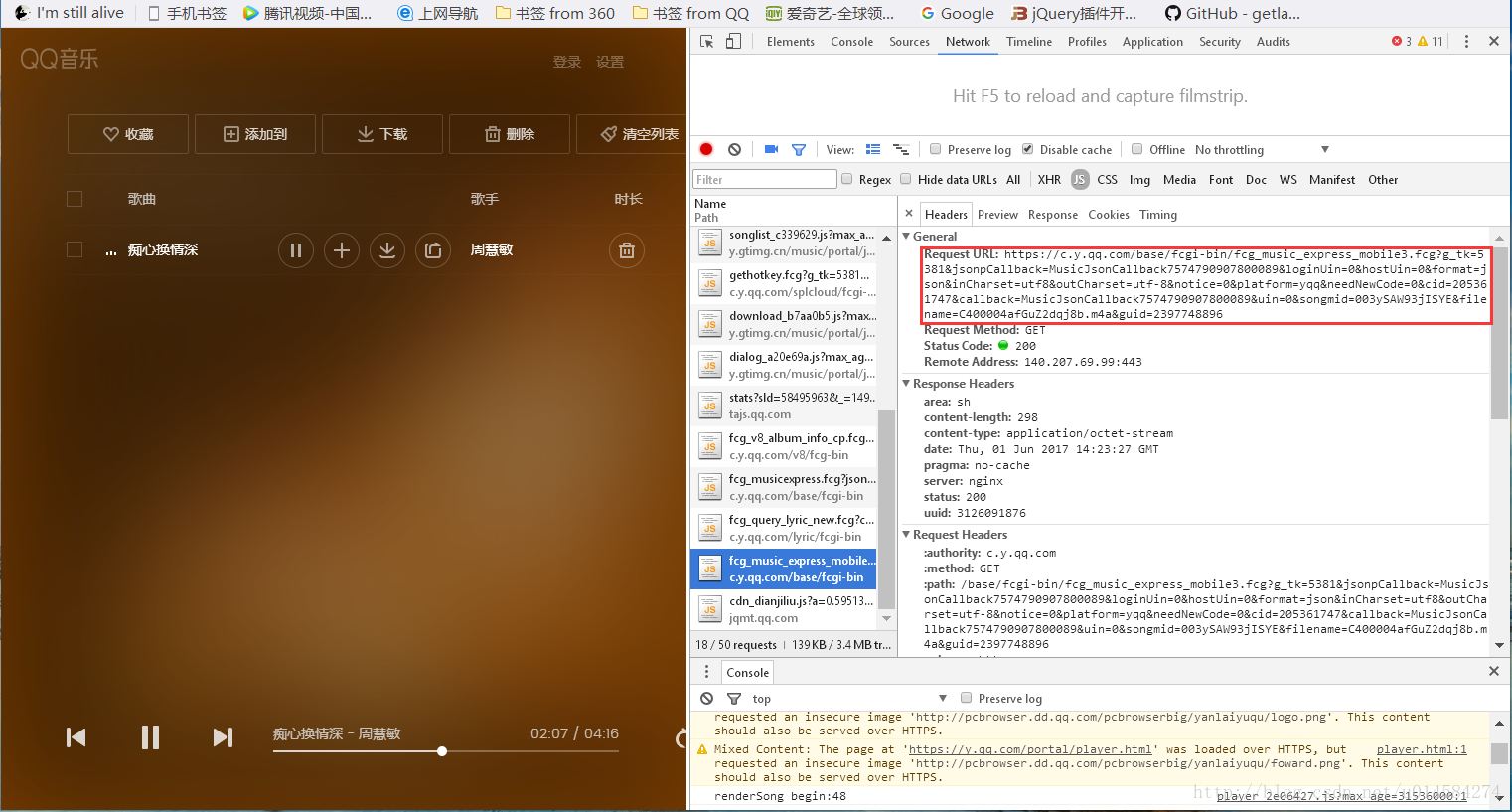This screenshot has width=1512, height=812.
Task: Enable Preserve log in Network toolbar
Action: point(935,149)
